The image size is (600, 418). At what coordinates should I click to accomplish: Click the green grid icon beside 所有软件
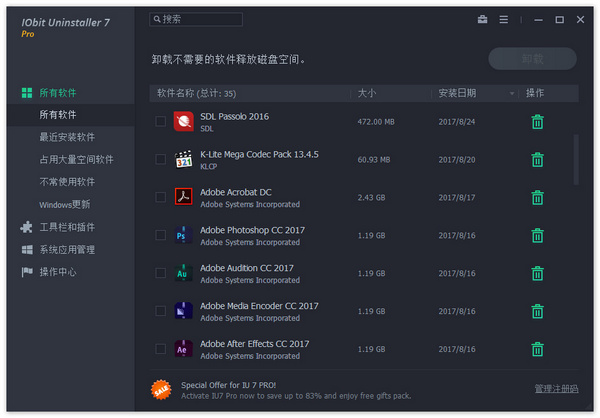(27, 93)
